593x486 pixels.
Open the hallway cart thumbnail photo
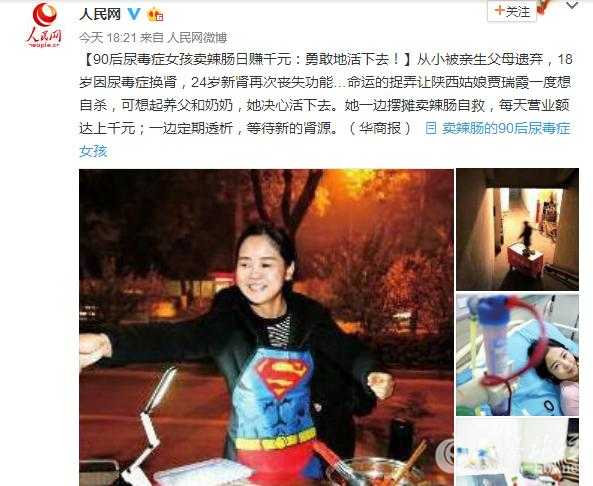tap(517, 230)
